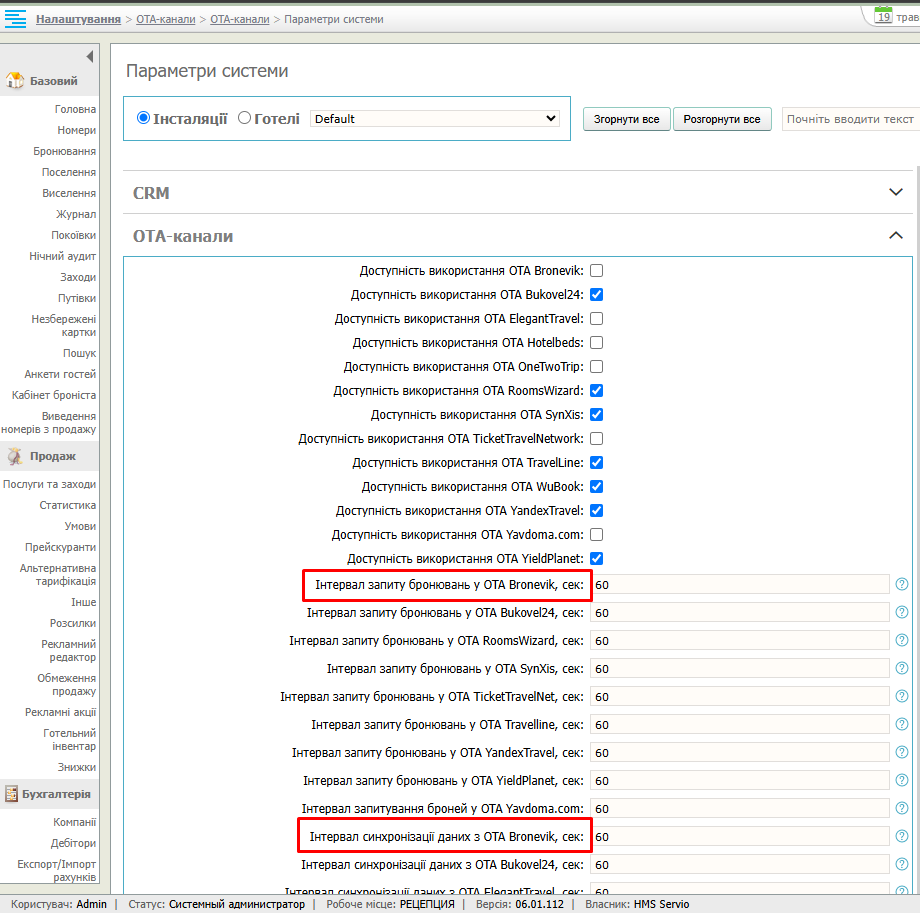Click the Згорнути все button
The height and width of the screenshot is (913, 920).
pos(626,119)
